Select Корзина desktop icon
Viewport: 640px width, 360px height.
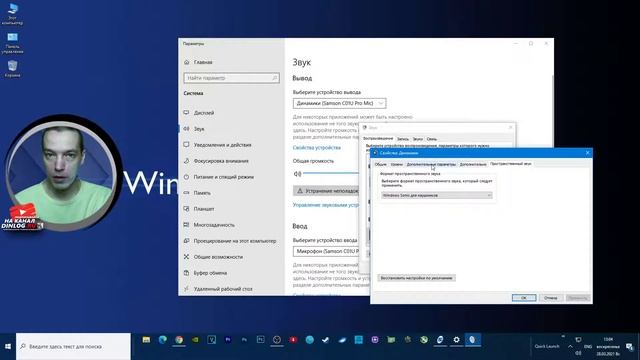pyautogui.click(x=12, y=69)
